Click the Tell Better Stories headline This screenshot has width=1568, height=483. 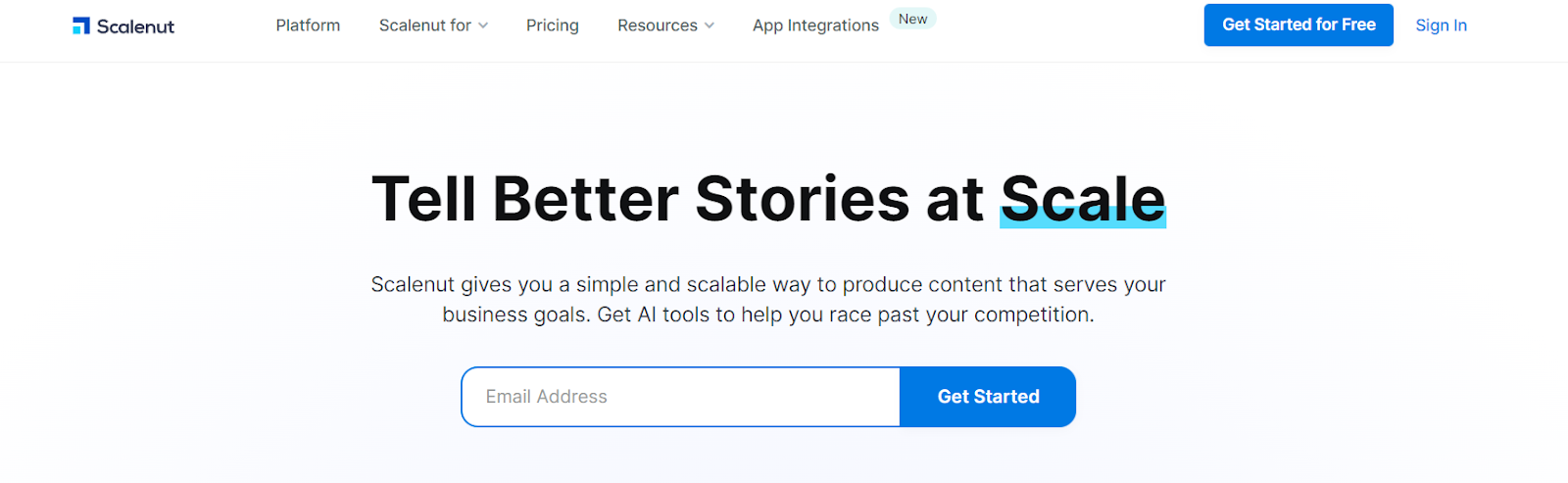click(768, 199)
